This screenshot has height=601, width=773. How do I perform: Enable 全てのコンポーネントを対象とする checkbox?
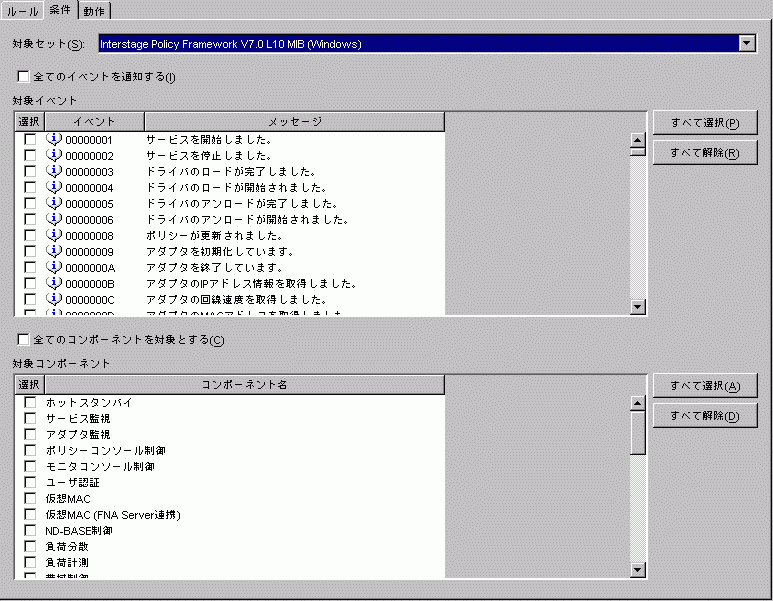tap(23, 339)
